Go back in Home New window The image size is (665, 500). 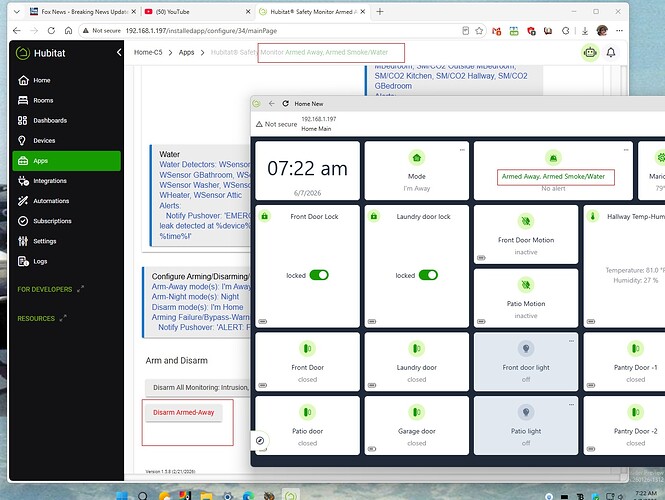(x=271, y=103)
